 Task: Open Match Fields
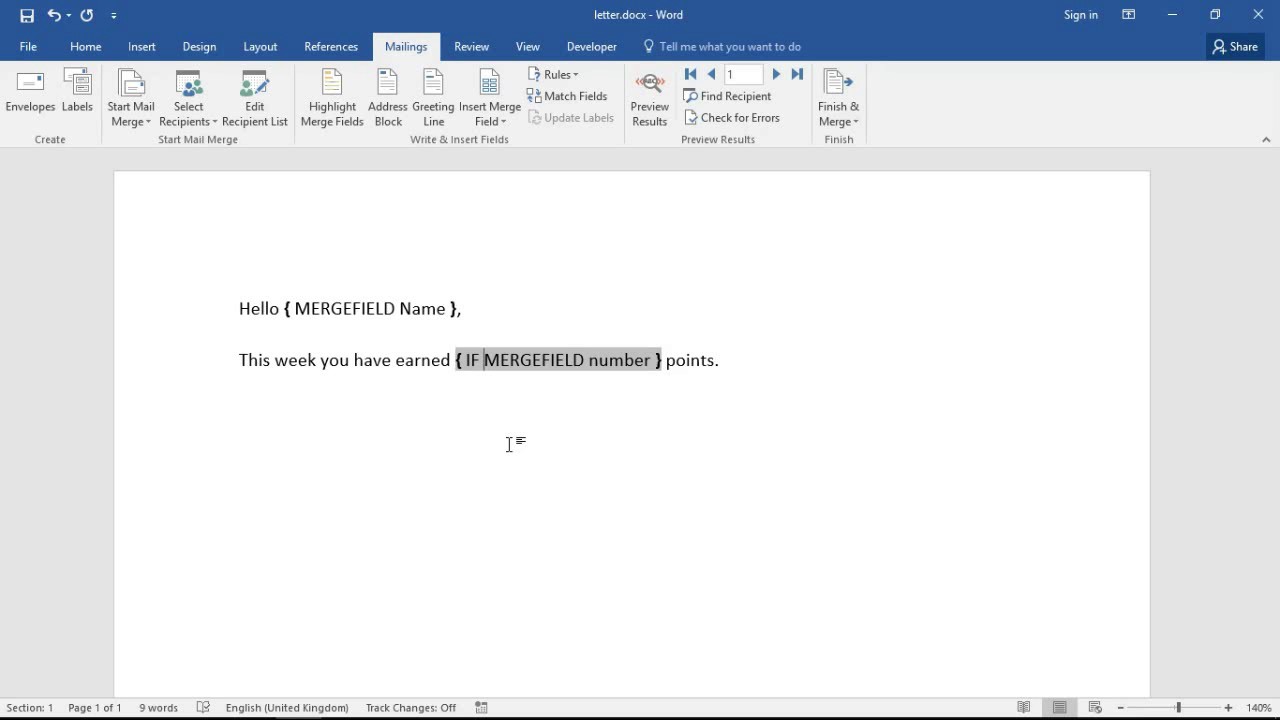tap(568, 95)
